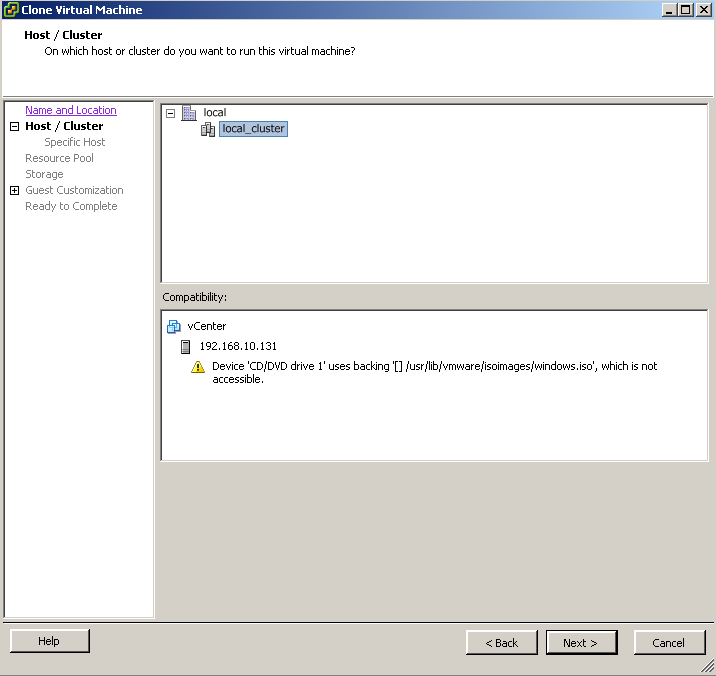The height and width of the screenshot is (676, 716).
Task: Click the Ready to Complete step label
Action: point(71,206)
